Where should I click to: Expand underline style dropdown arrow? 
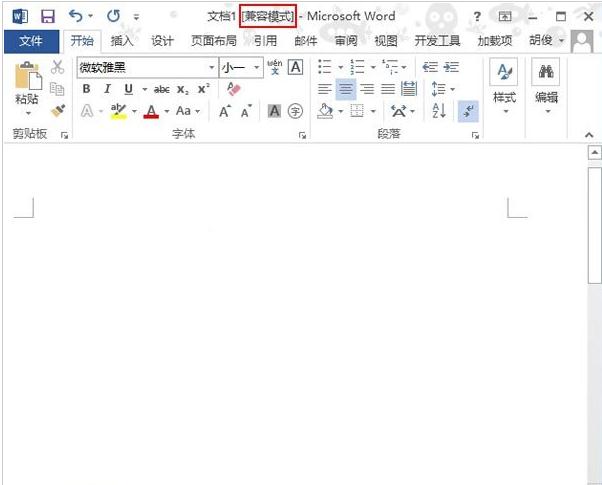[x=144, y=90]
